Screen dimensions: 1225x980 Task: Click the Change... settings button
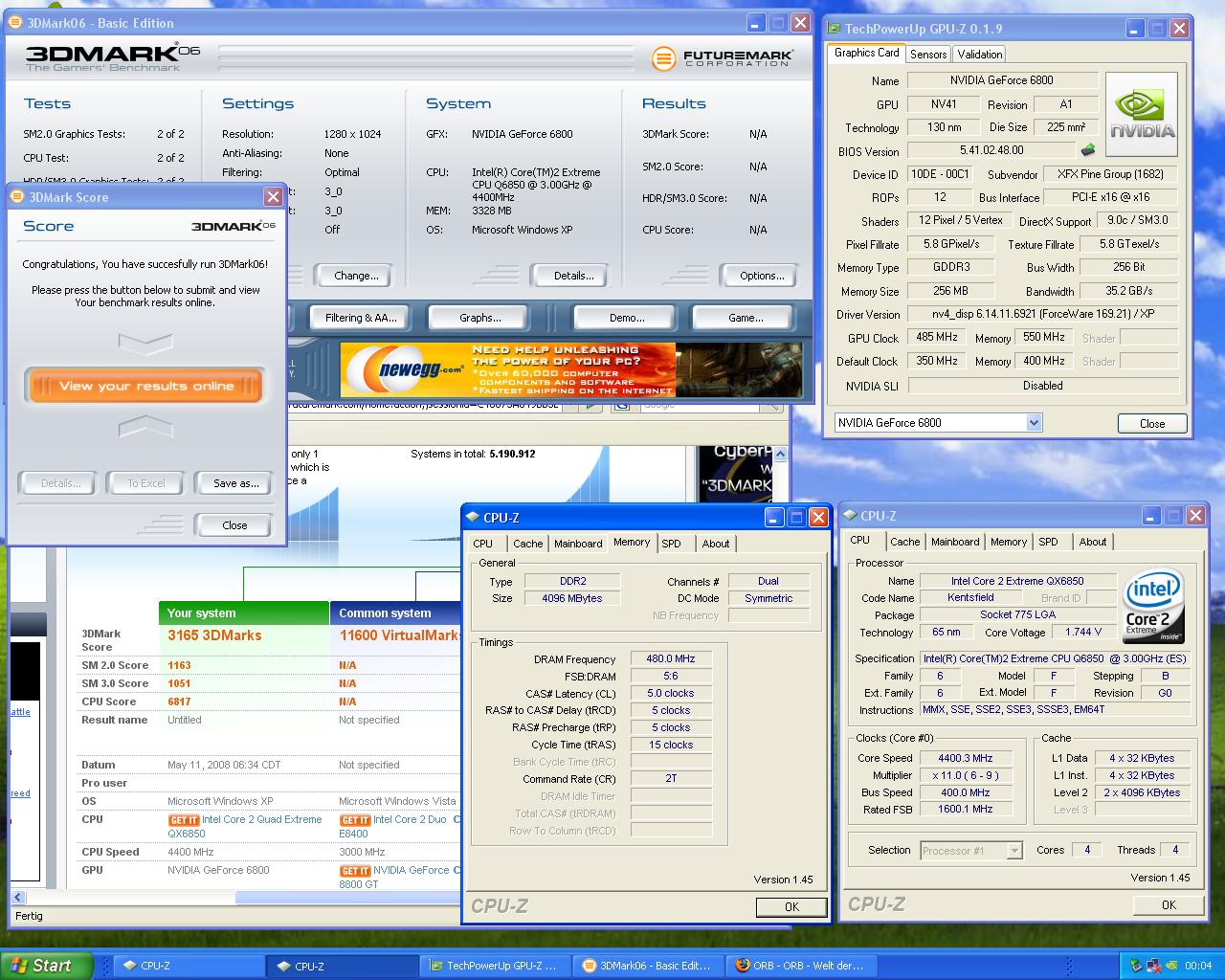[x=356, y=276]
